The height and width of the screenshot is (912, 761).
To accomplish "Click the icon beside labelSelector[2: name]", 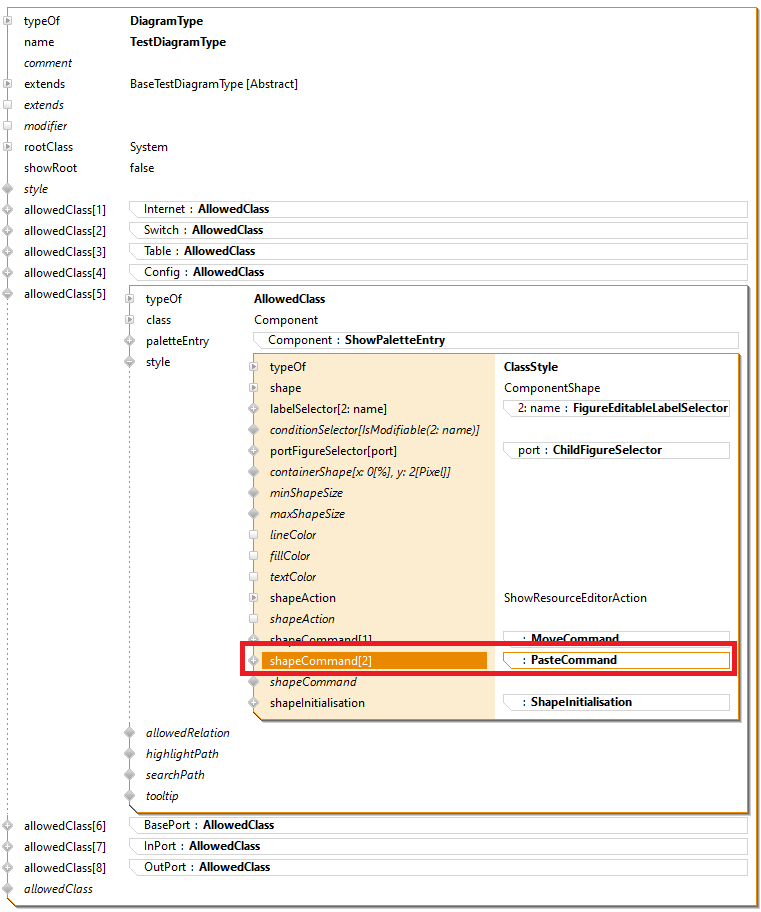I will coord(253,409).
